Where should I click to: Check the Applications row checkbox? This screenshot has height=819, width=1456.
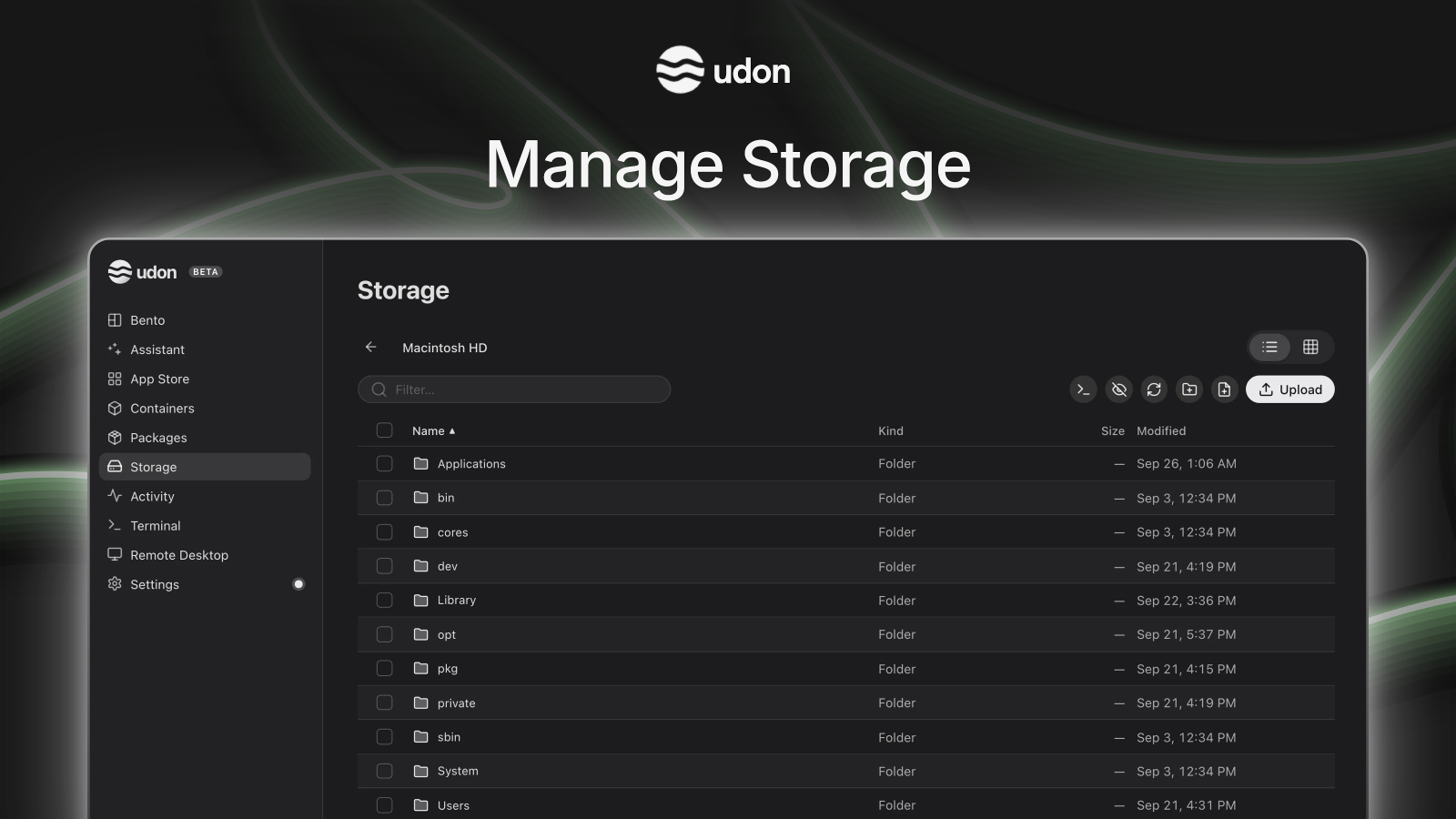385,464
